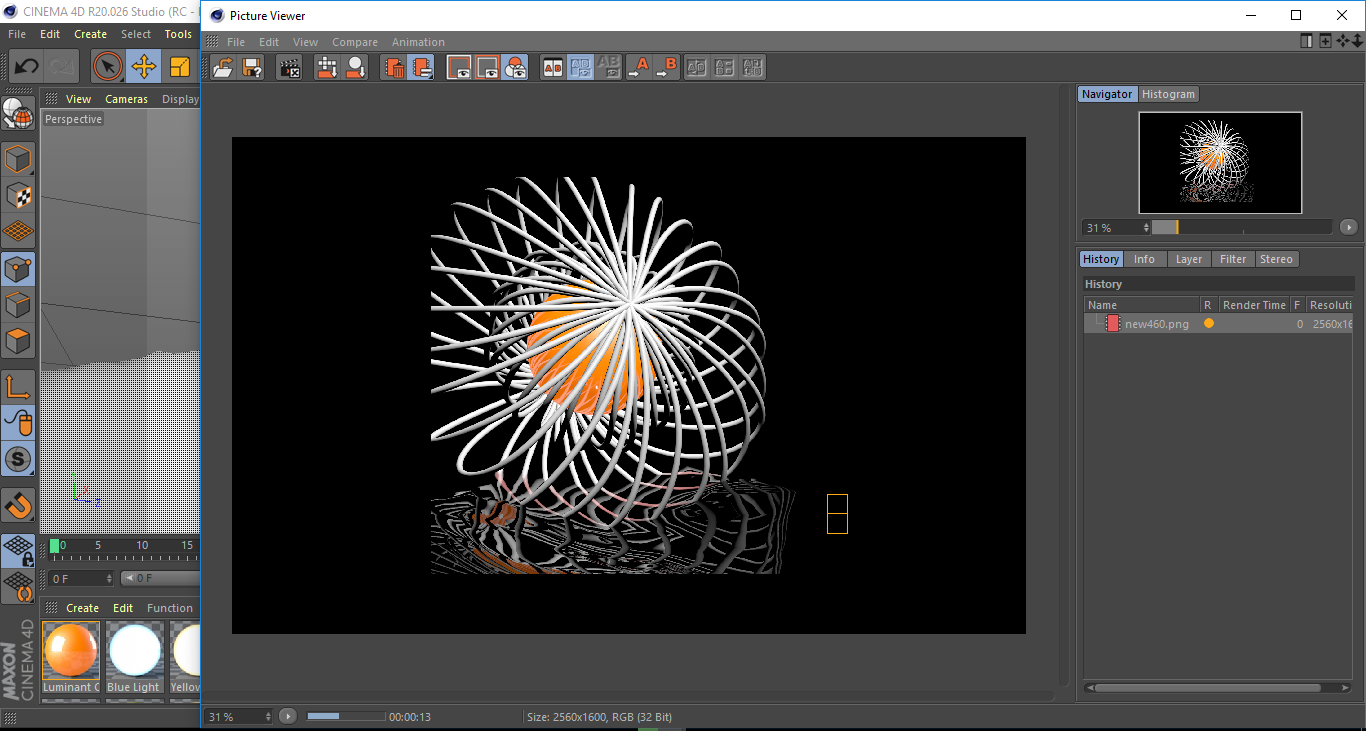This screenshot has width=1366, height=731.
Task: Click the 0 F current frame field
Action: (x=81, y=578)
